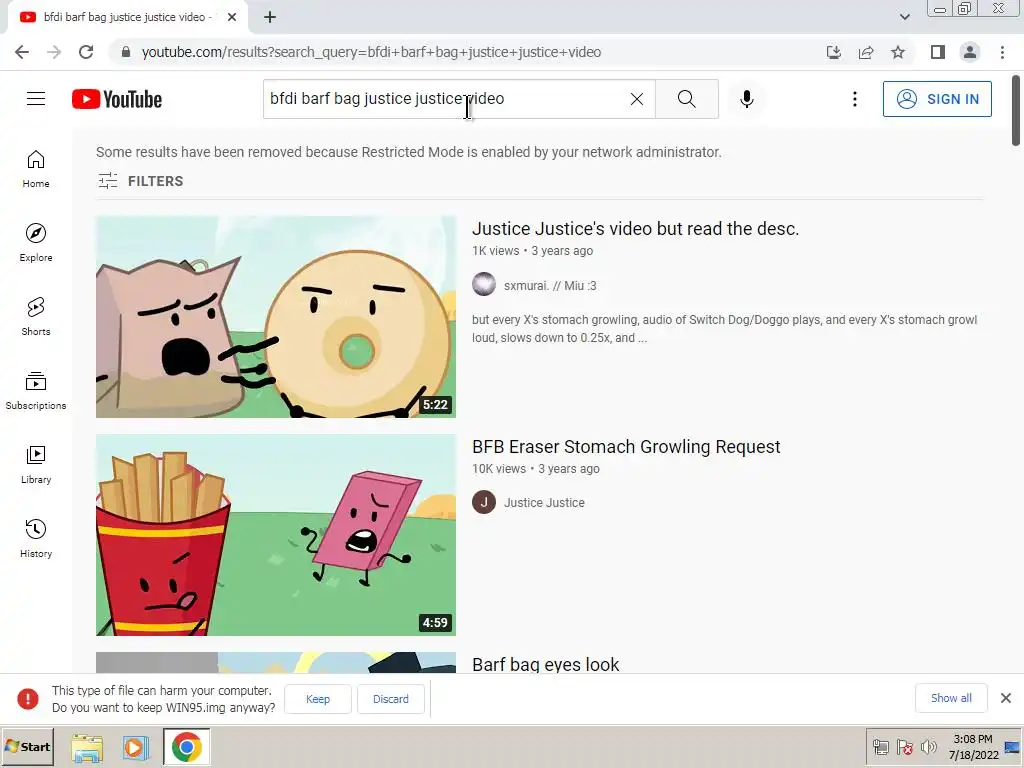Clear the search box with the X
The width and height of the screenshot is (1024, 768).
pos(637,99)
